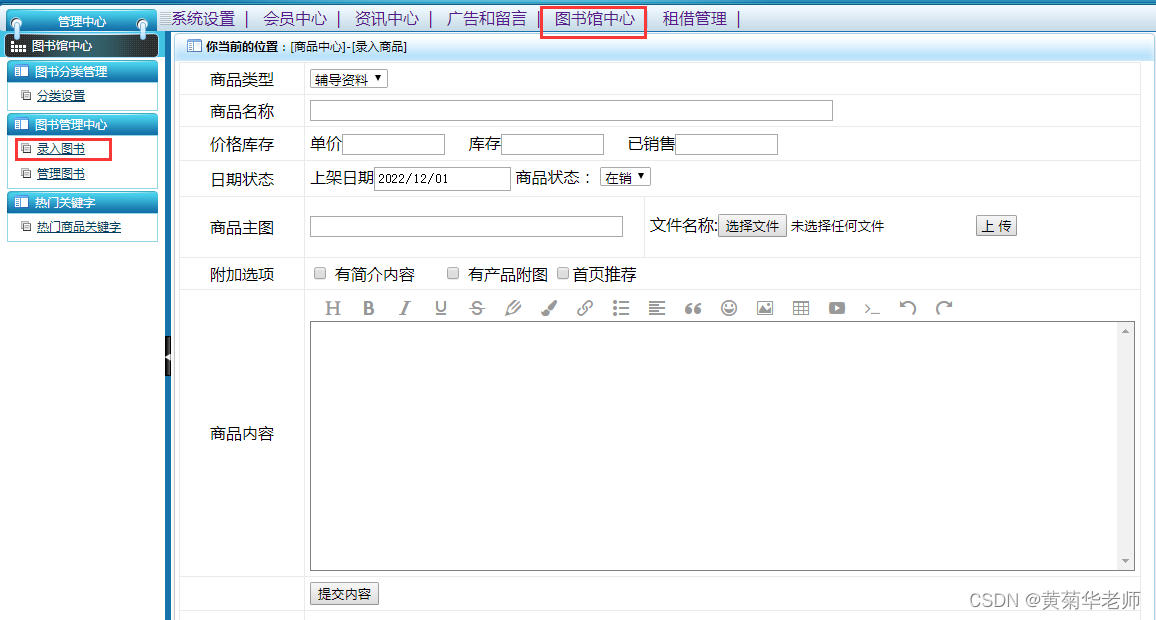Apply strikethrough formatting to content text
The image size is (1156, 620).
(x=477, y=308)
